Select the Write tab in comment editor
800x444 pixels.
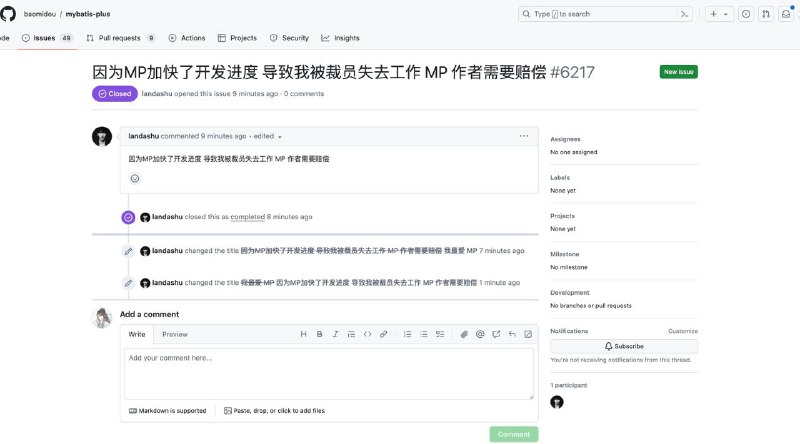[x=137, y=334]
